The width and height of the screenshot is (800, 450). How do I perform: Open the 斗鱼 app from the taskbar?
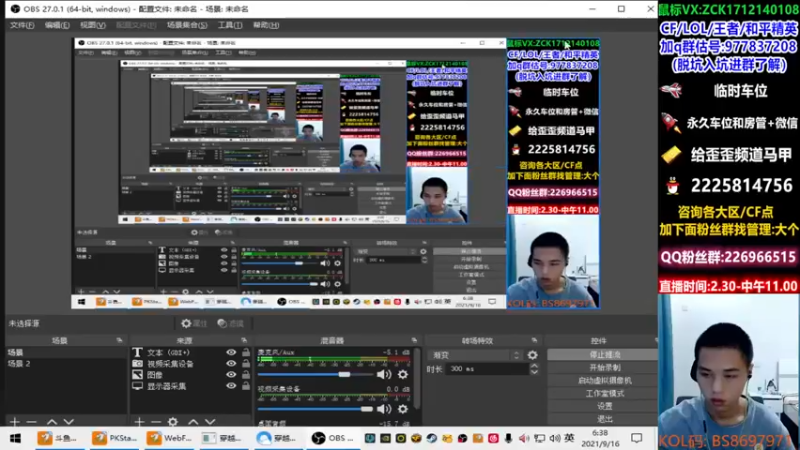point(57,438)
